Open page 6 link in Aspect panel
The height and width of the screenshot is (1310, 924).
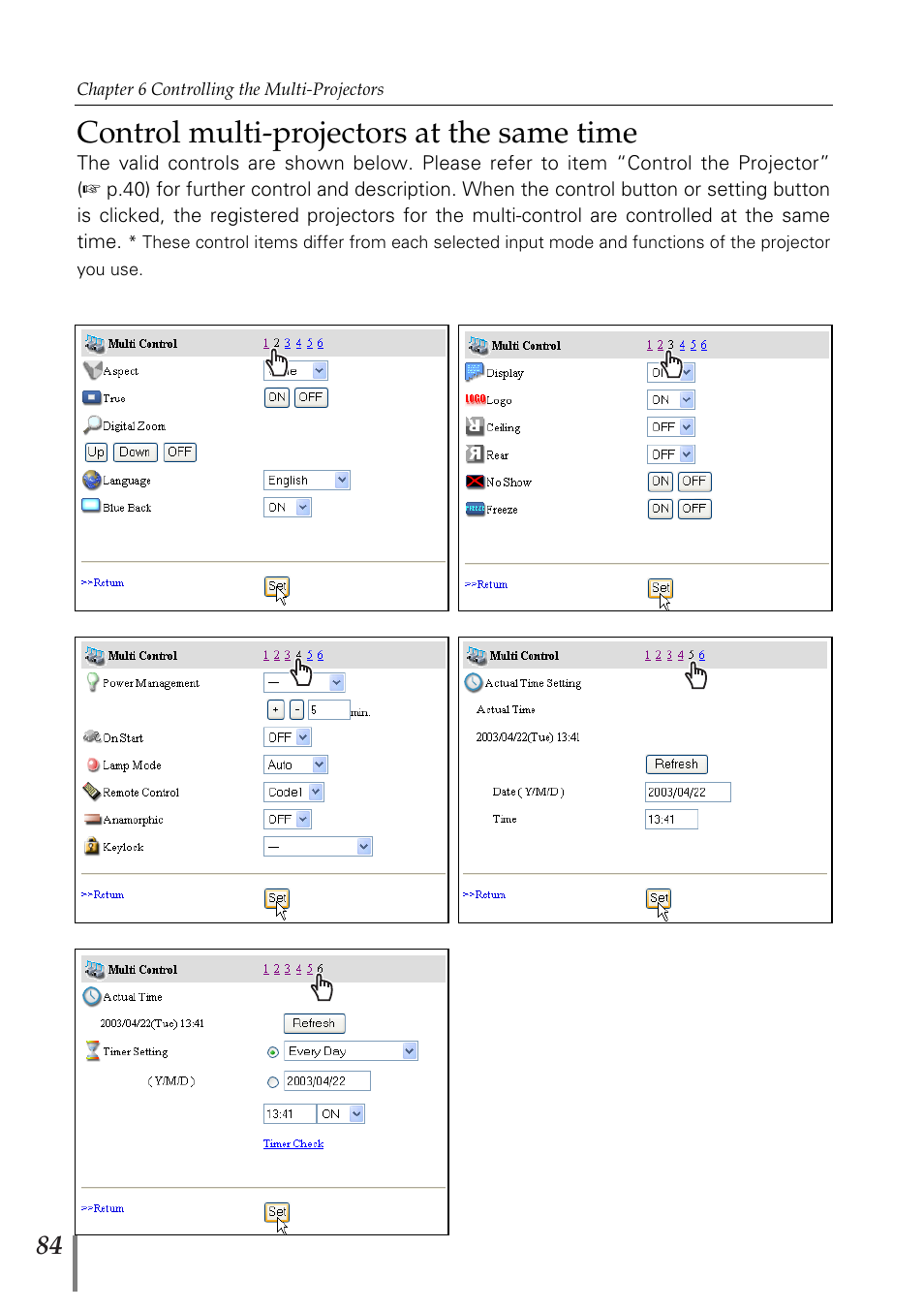pyautogui.click(x=321, y=343)
